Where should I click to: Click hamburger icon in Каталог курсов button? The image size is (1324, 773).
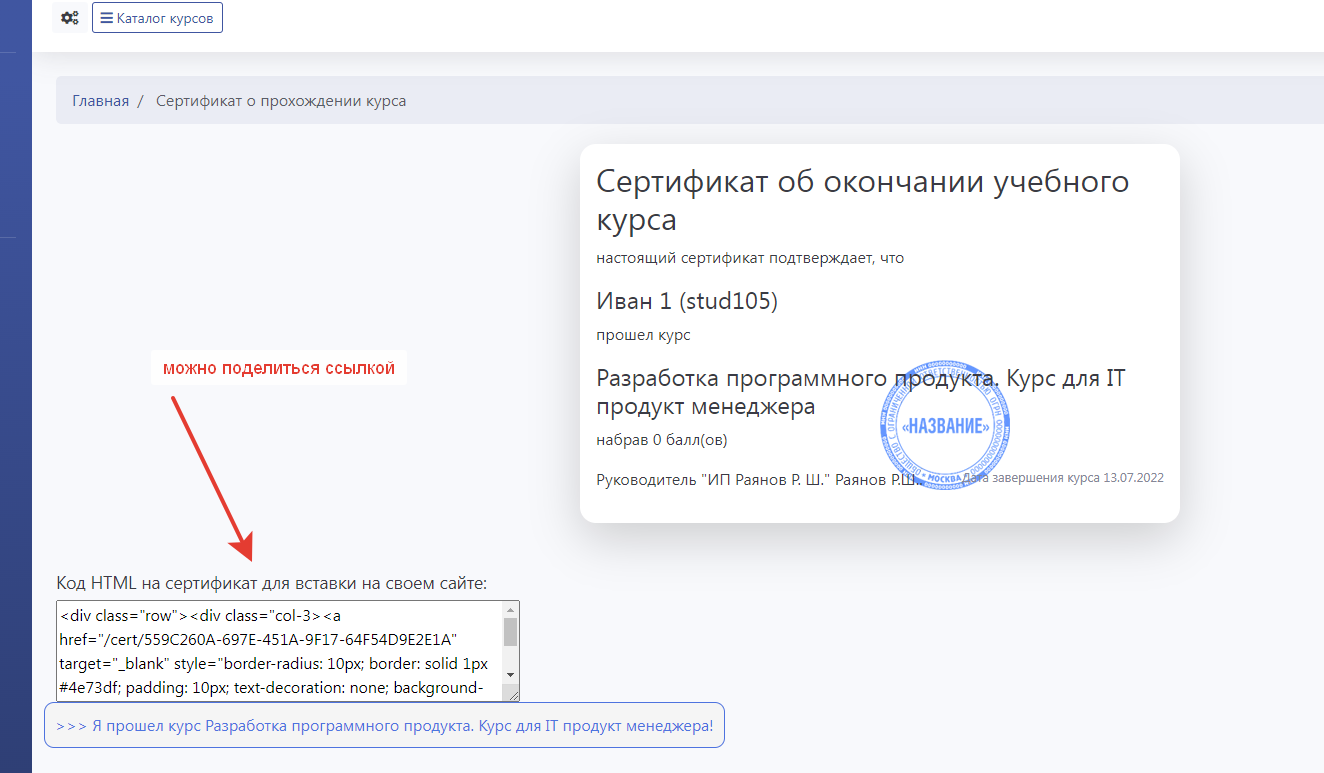106,18
